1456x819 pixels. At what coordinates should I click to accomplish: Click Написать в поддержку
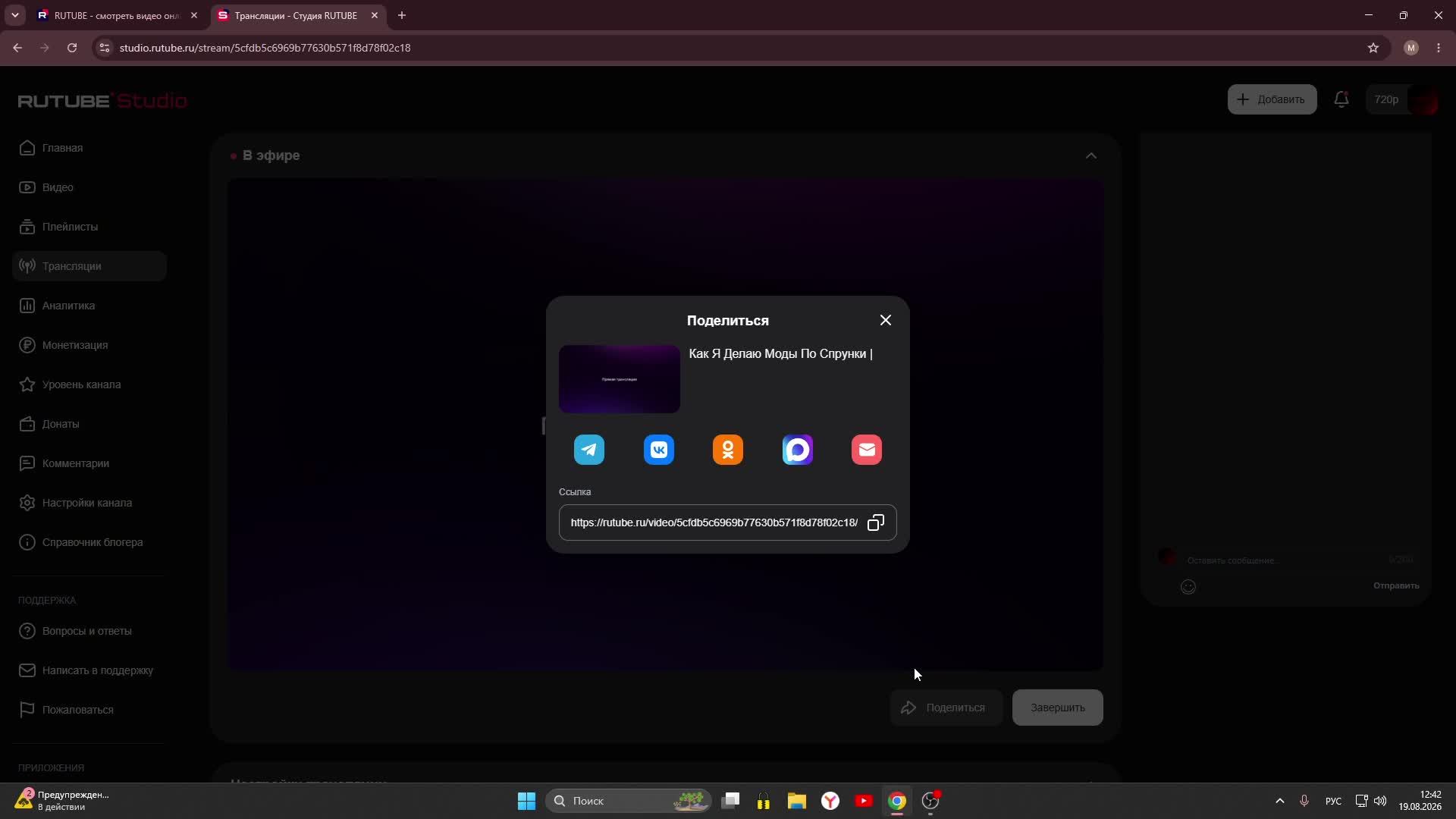89,670
